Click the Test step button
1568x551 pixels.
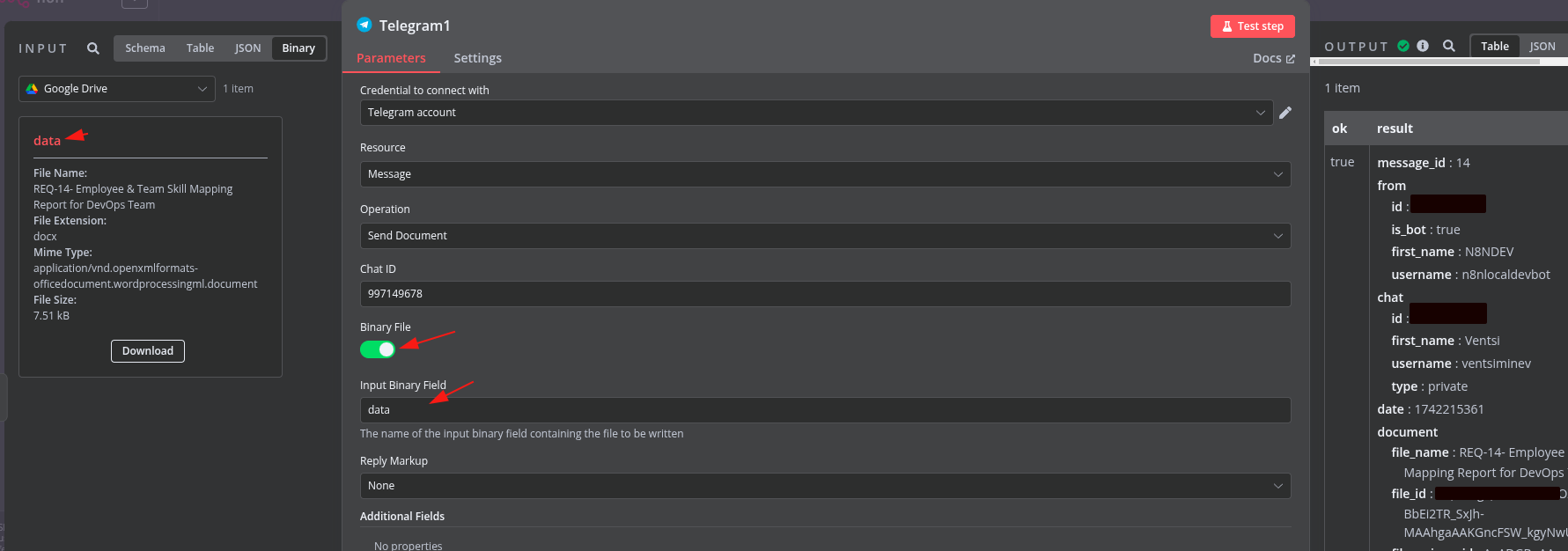[x=1252, y=26]
